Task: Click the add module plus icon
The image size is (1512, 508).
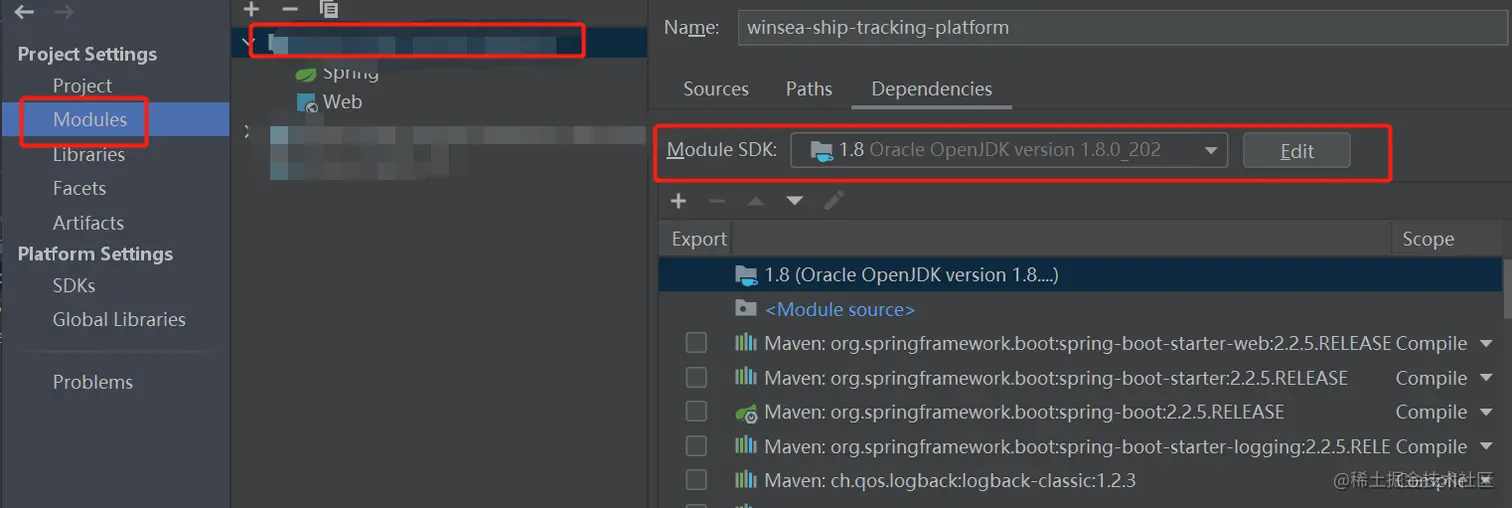Action: coord(251,9)
